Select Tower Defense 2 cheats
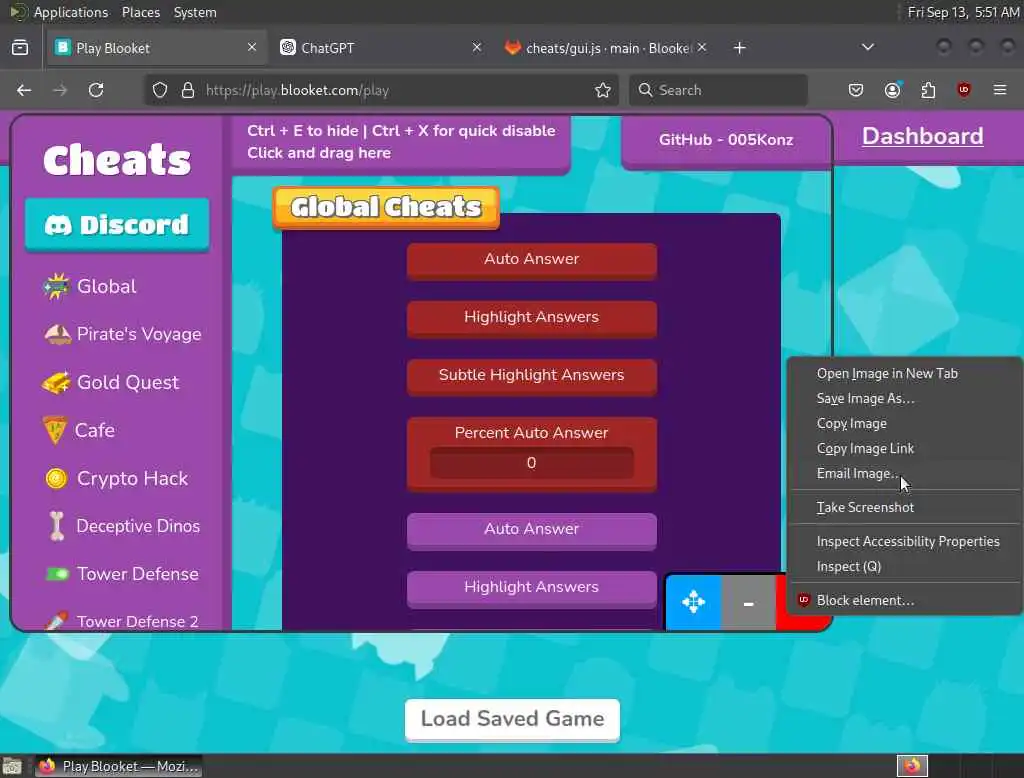The image size is (1024, 778). [121, 621]
